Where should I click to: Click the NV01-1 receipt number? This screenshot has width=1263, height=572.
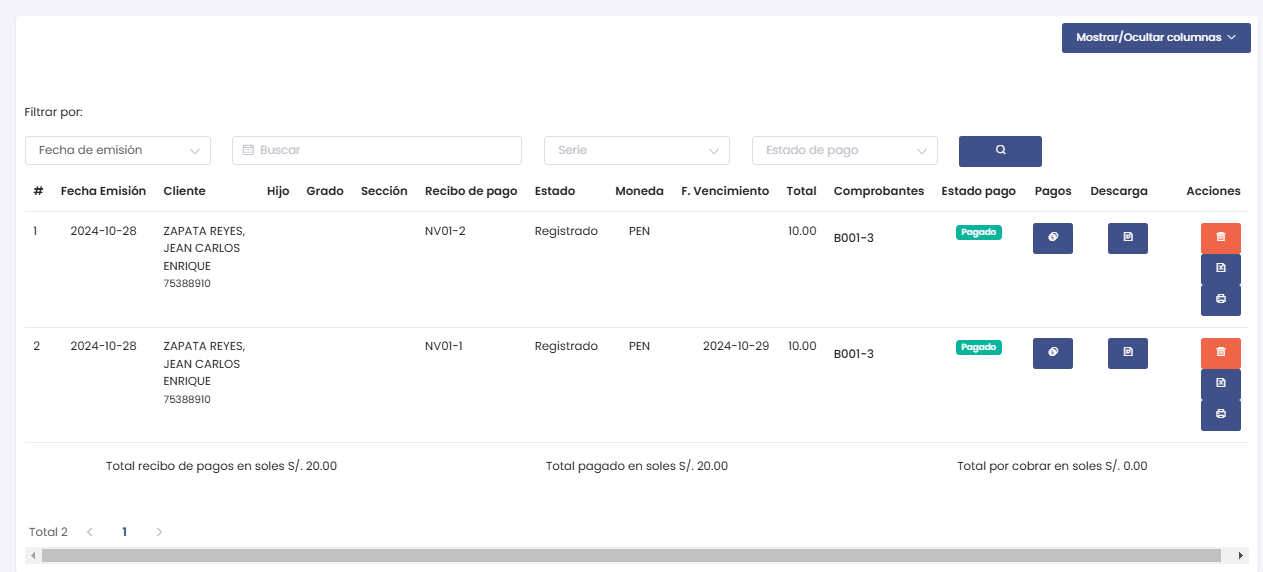[444, 346]
